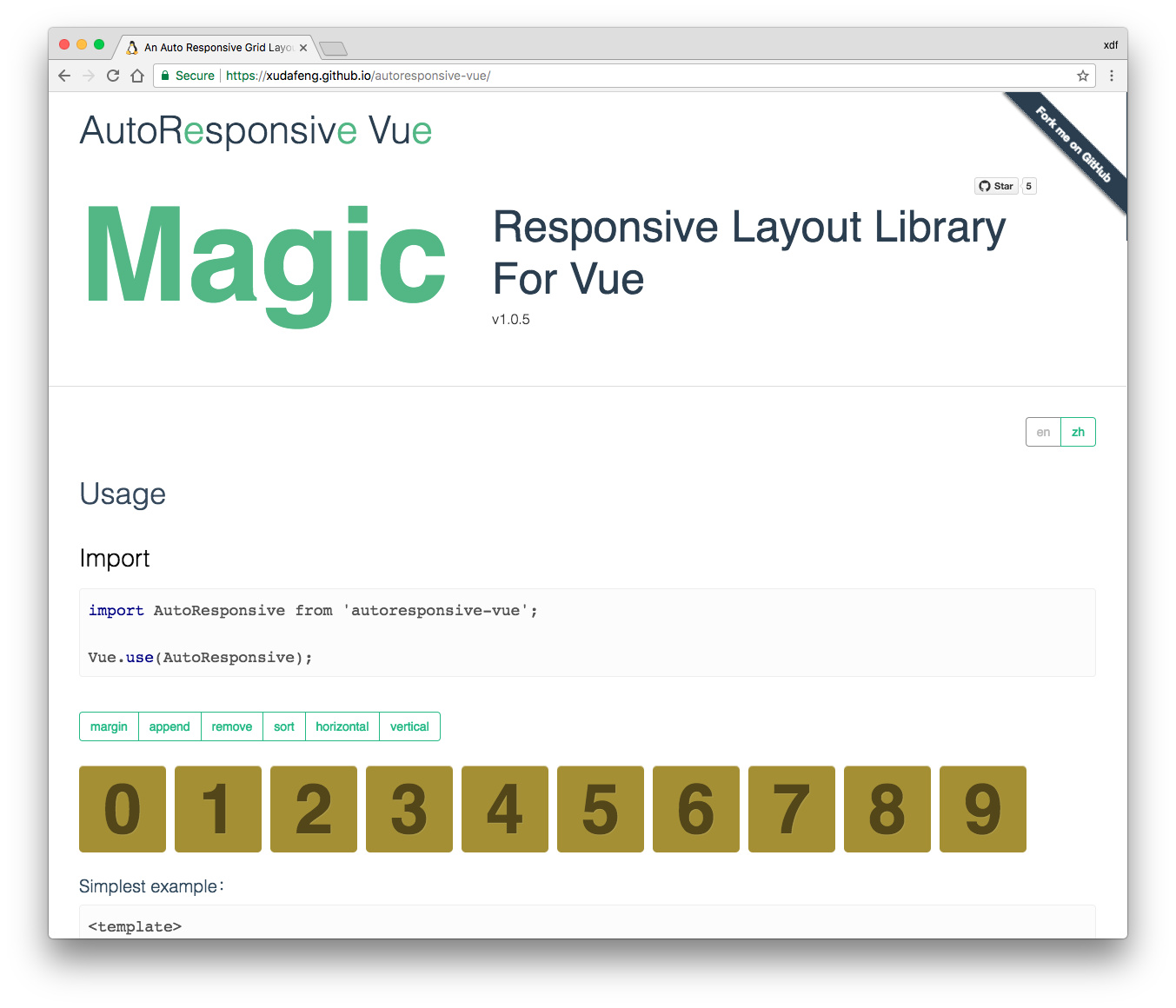Click the grid tile numbered 5
1176x1008 pixels.
(601, 809)
